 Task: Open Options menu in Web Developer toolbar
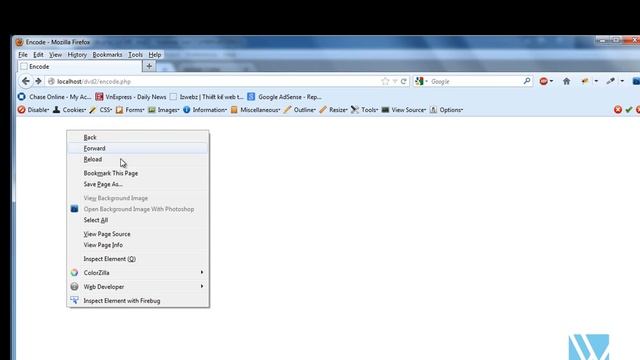(446, 110)
